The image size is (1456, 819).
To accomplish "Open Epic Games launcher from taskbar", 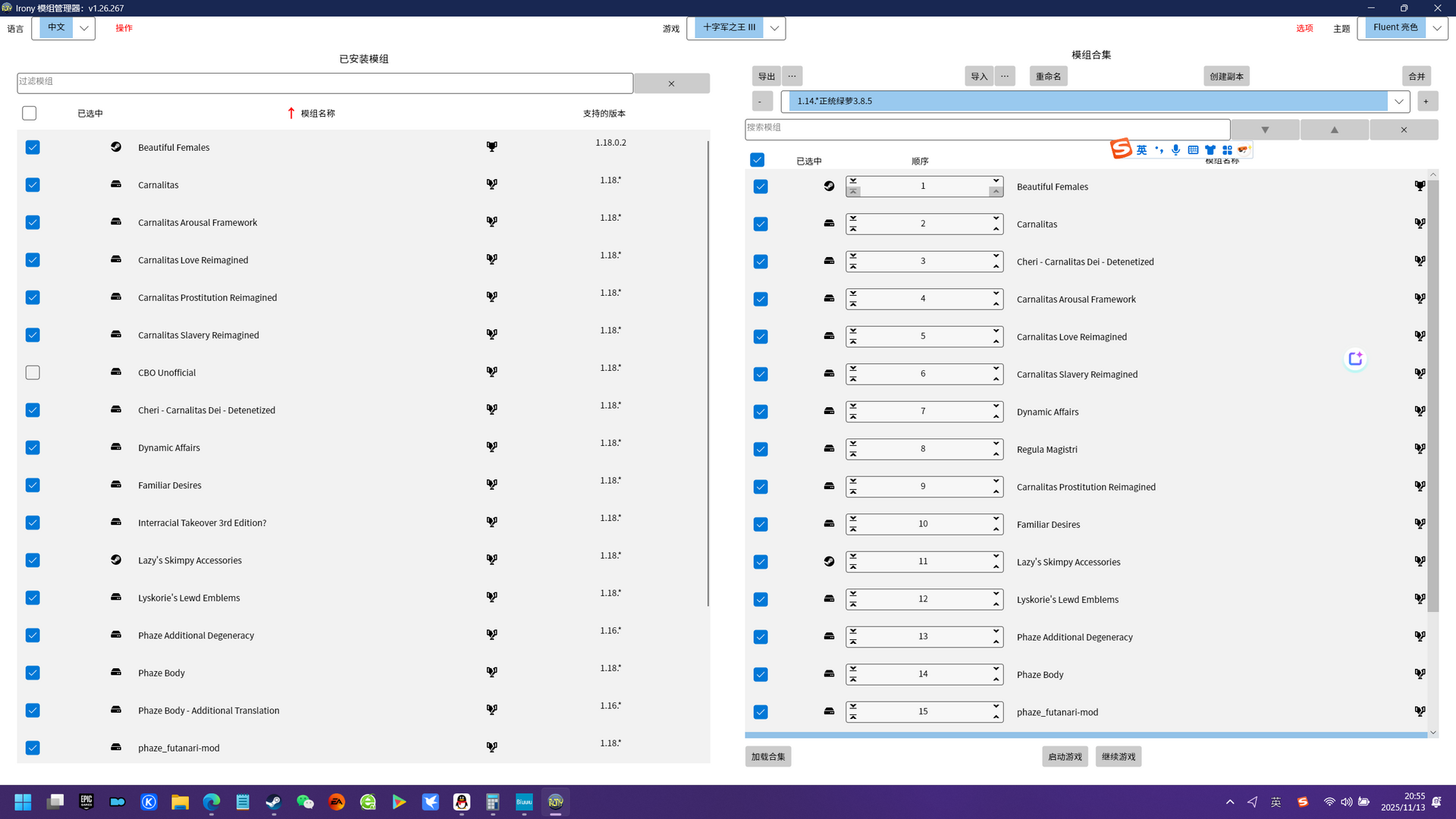I will 86,802.
